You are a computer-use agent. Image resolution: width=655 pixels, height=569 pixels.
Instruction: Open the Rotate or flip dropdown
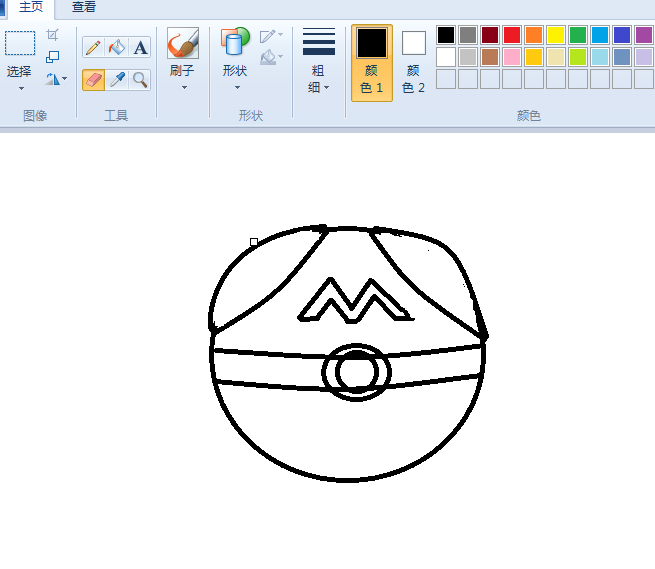56,79
